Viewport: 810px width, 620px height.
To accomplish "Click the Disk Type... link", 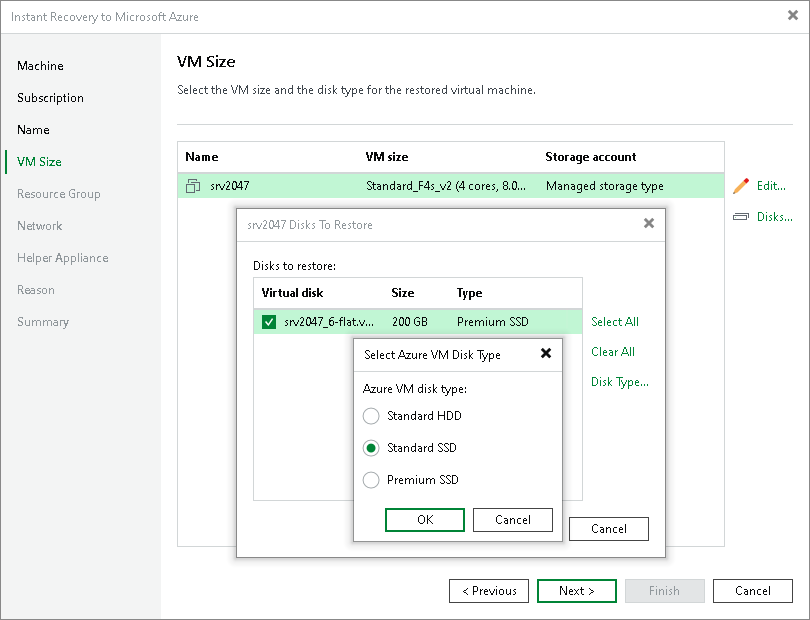I will [619, 382].
